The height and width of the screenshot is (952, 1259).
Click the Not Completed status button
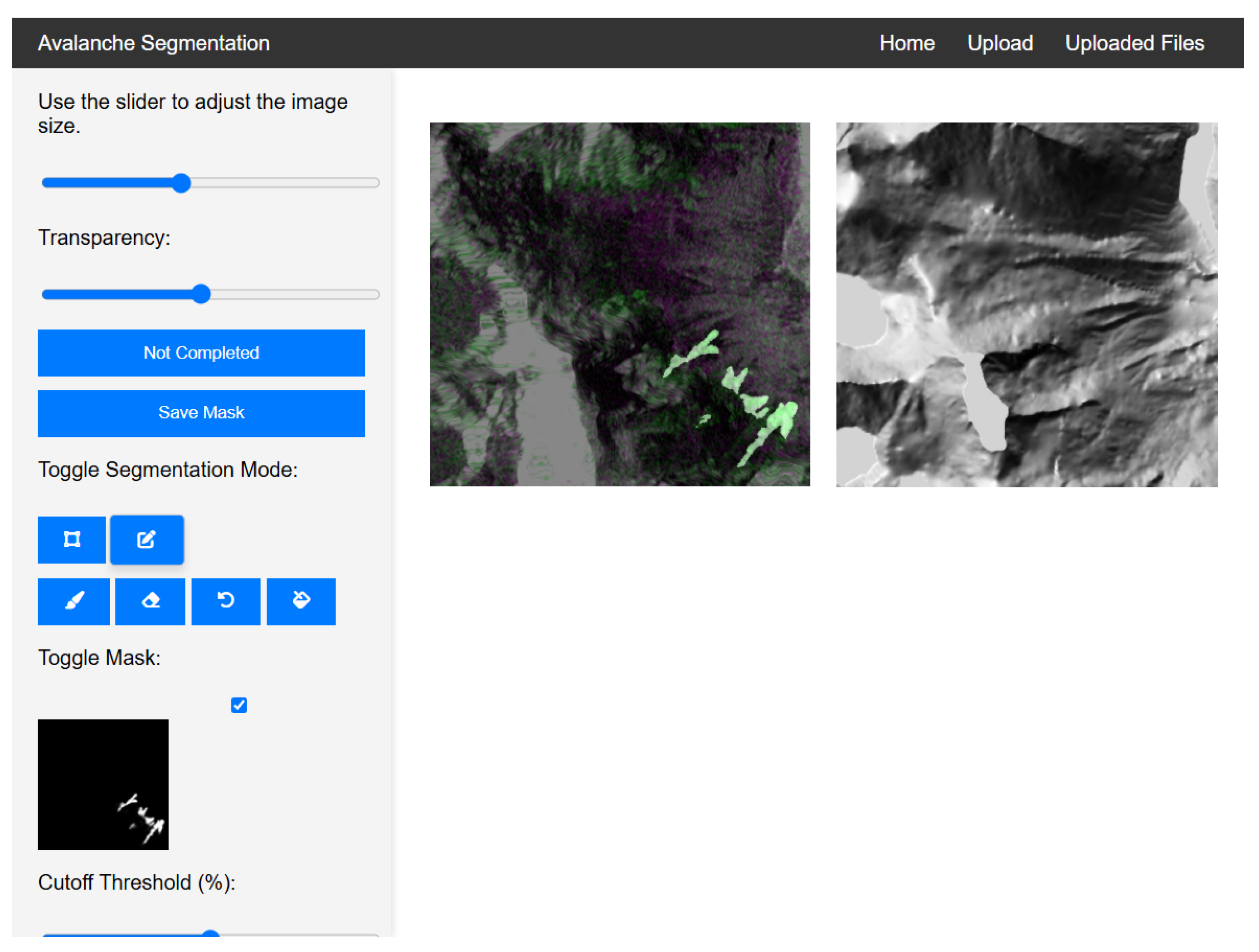pos(201,353)
